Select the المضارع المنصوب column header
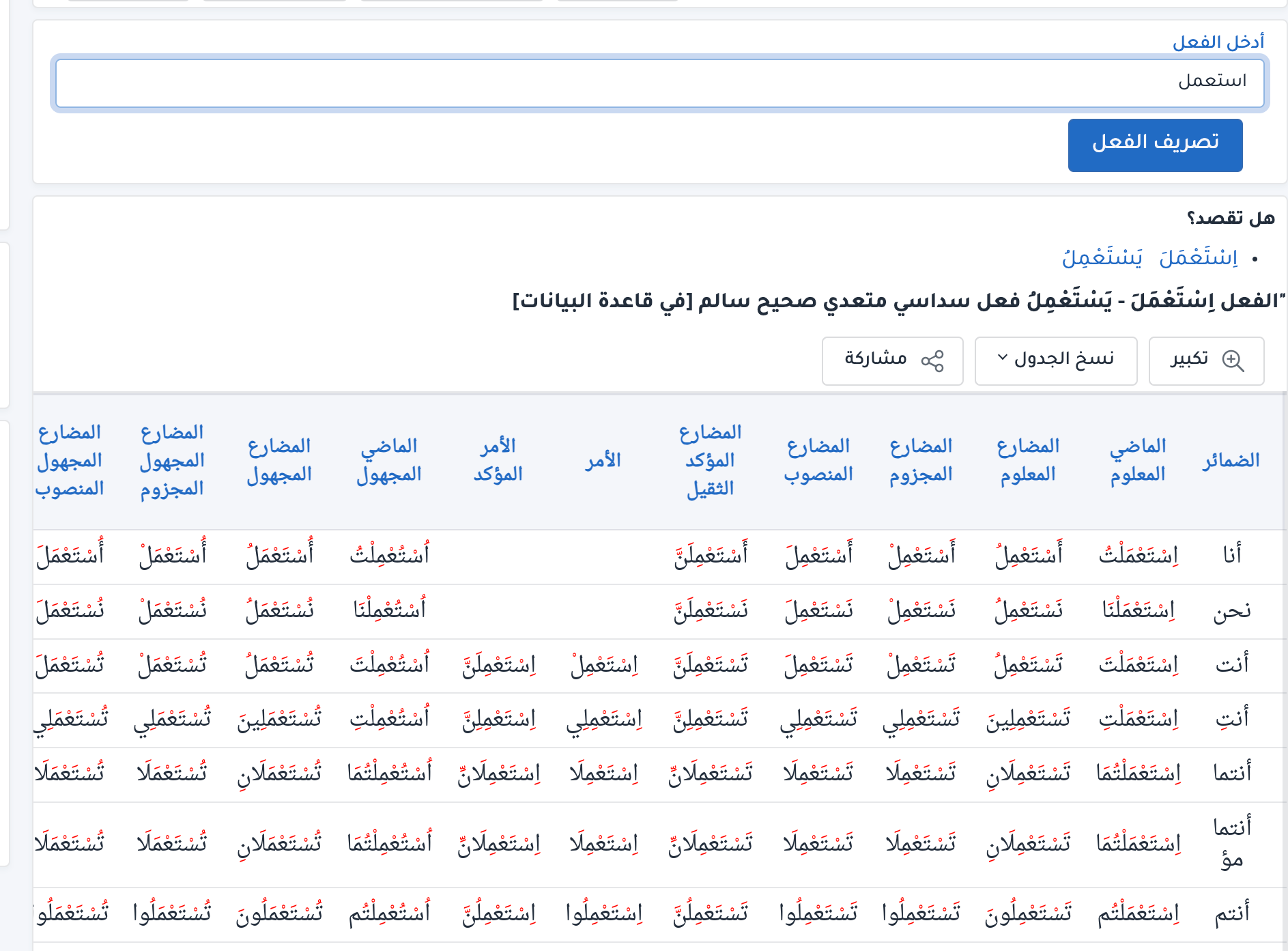The height and width of the screenshot is (951, 1288). [818, 460]
